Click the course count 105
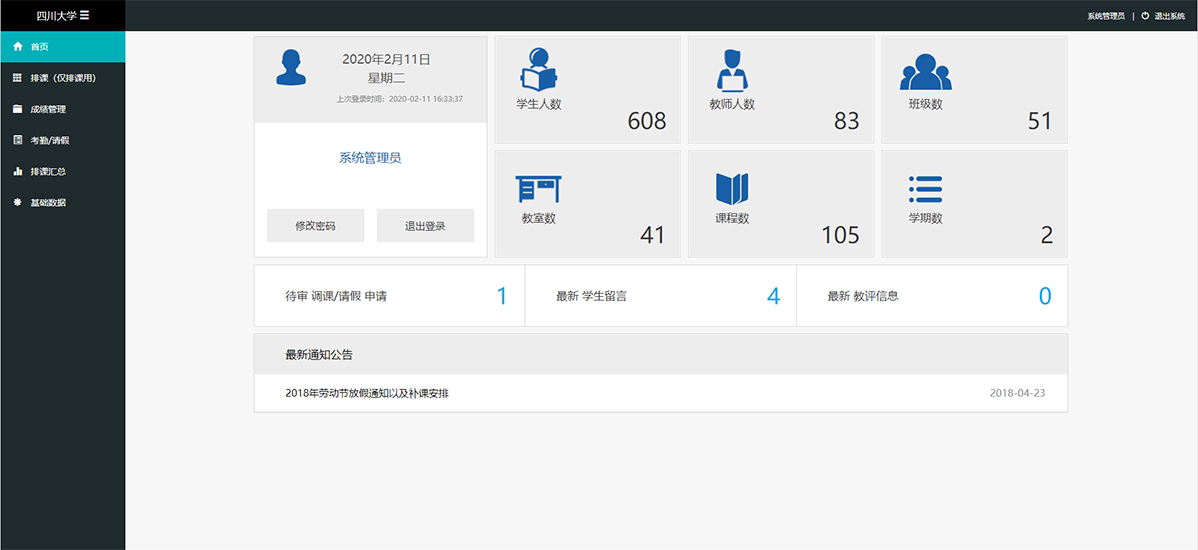Image resolution: width=1198 pixels, height=550 pixels. tap(840, 235)
